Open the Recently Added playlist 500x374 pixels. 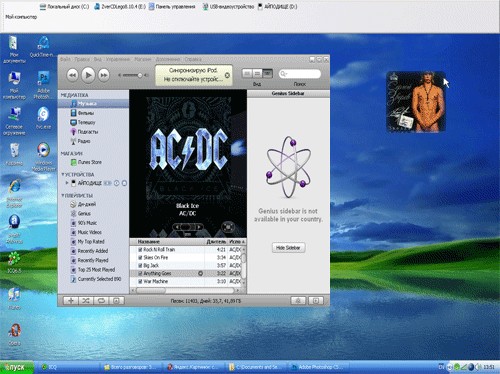[x=93, y=251]
